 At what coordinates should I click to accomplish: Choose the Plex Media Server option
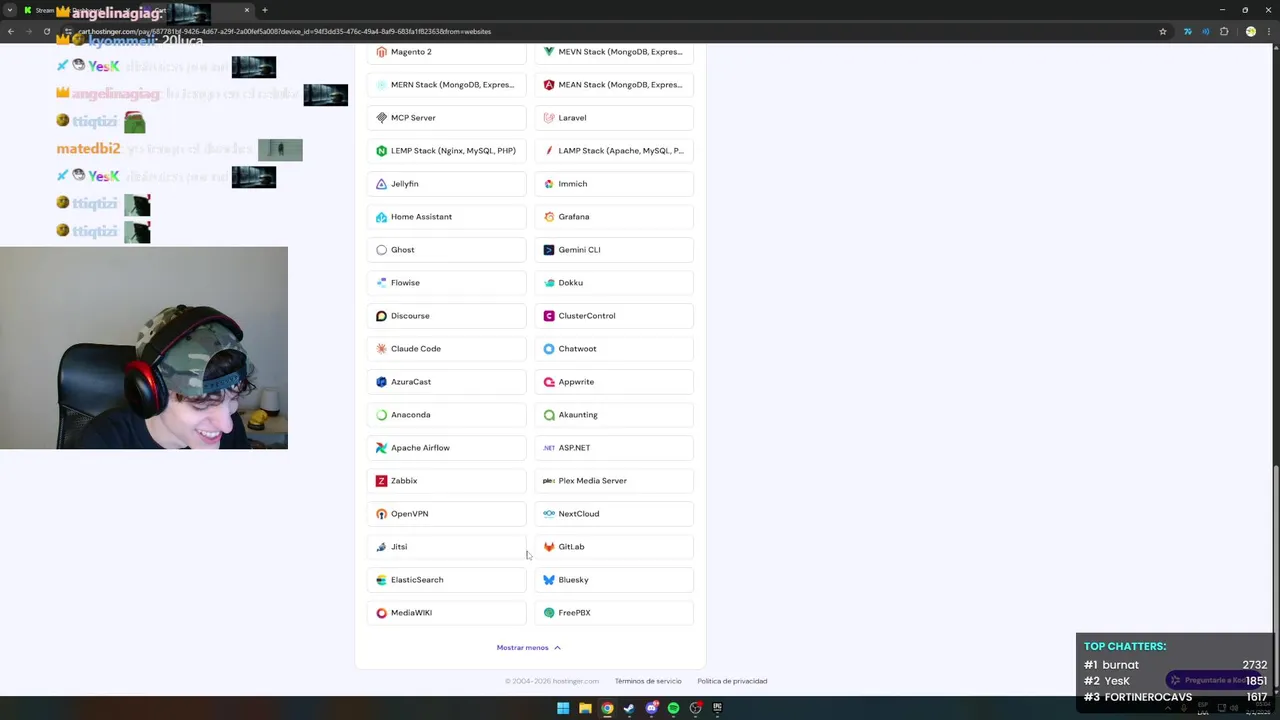click(x=615, y=481)
